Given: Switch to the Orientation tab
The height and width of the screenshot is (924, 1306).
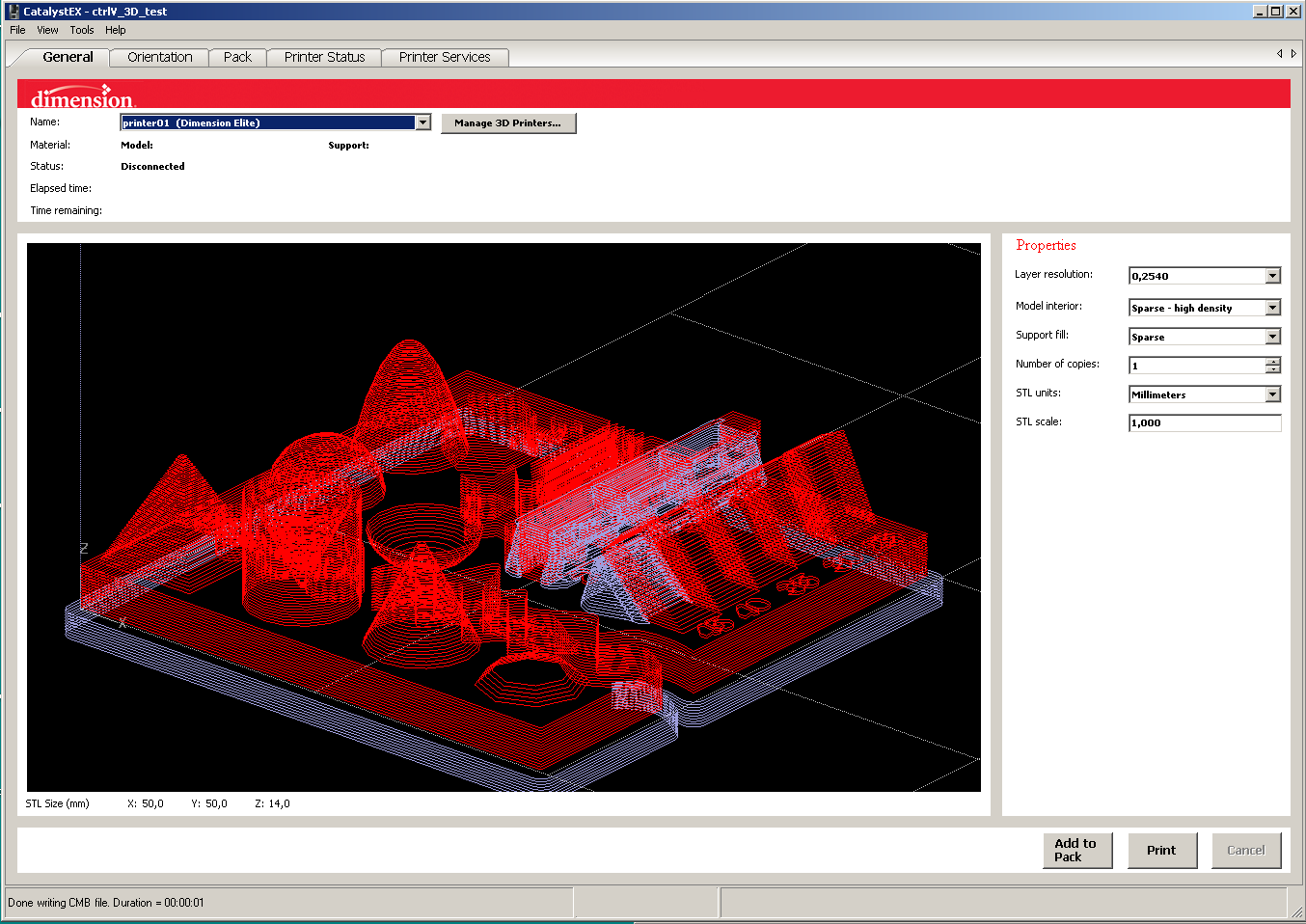Looking at the screenshot, I should [160, 57].
